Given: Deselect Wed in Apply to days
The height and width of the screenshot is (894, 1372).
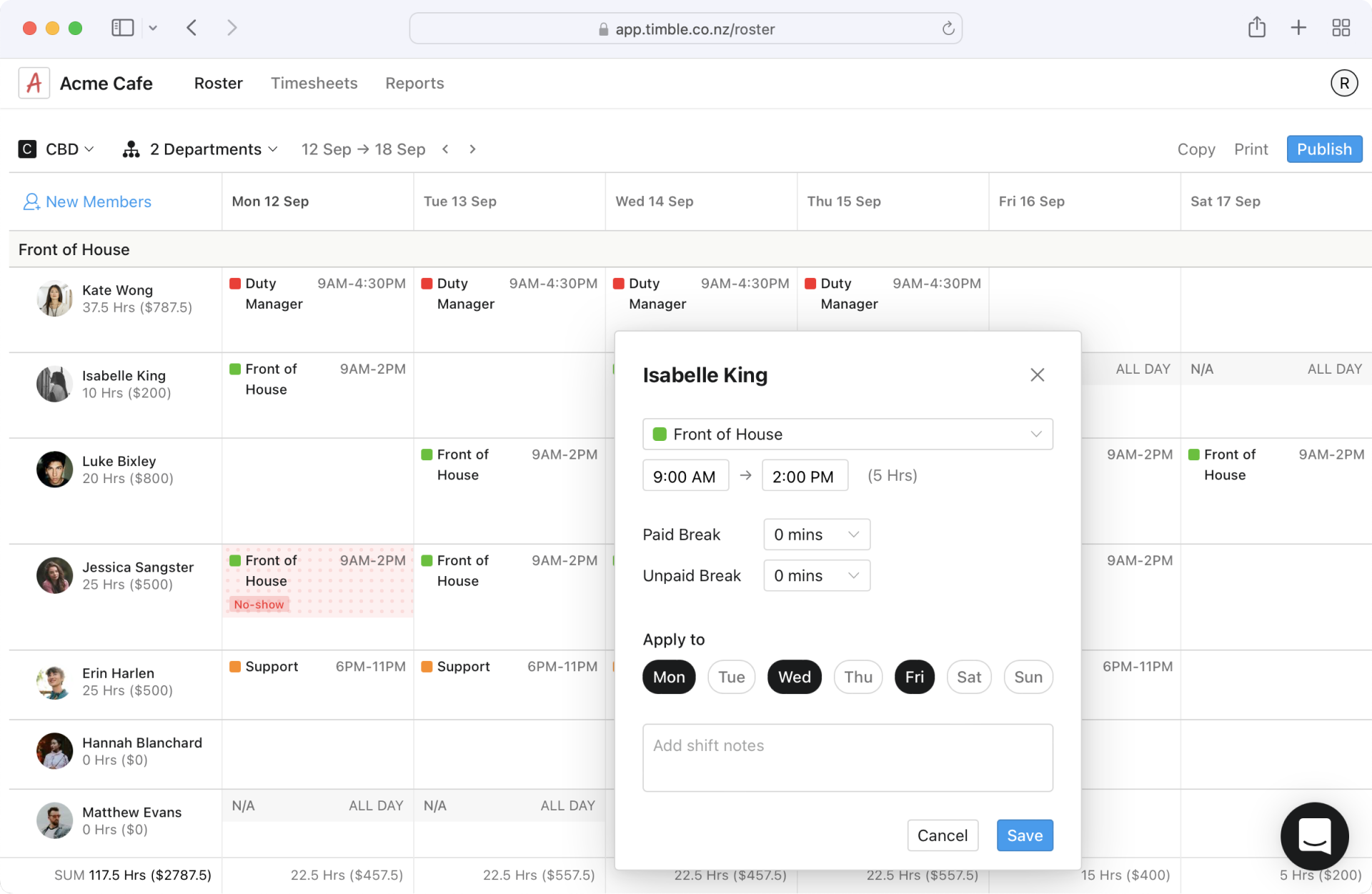Looking at the screenshot, I should click(794, 677).
